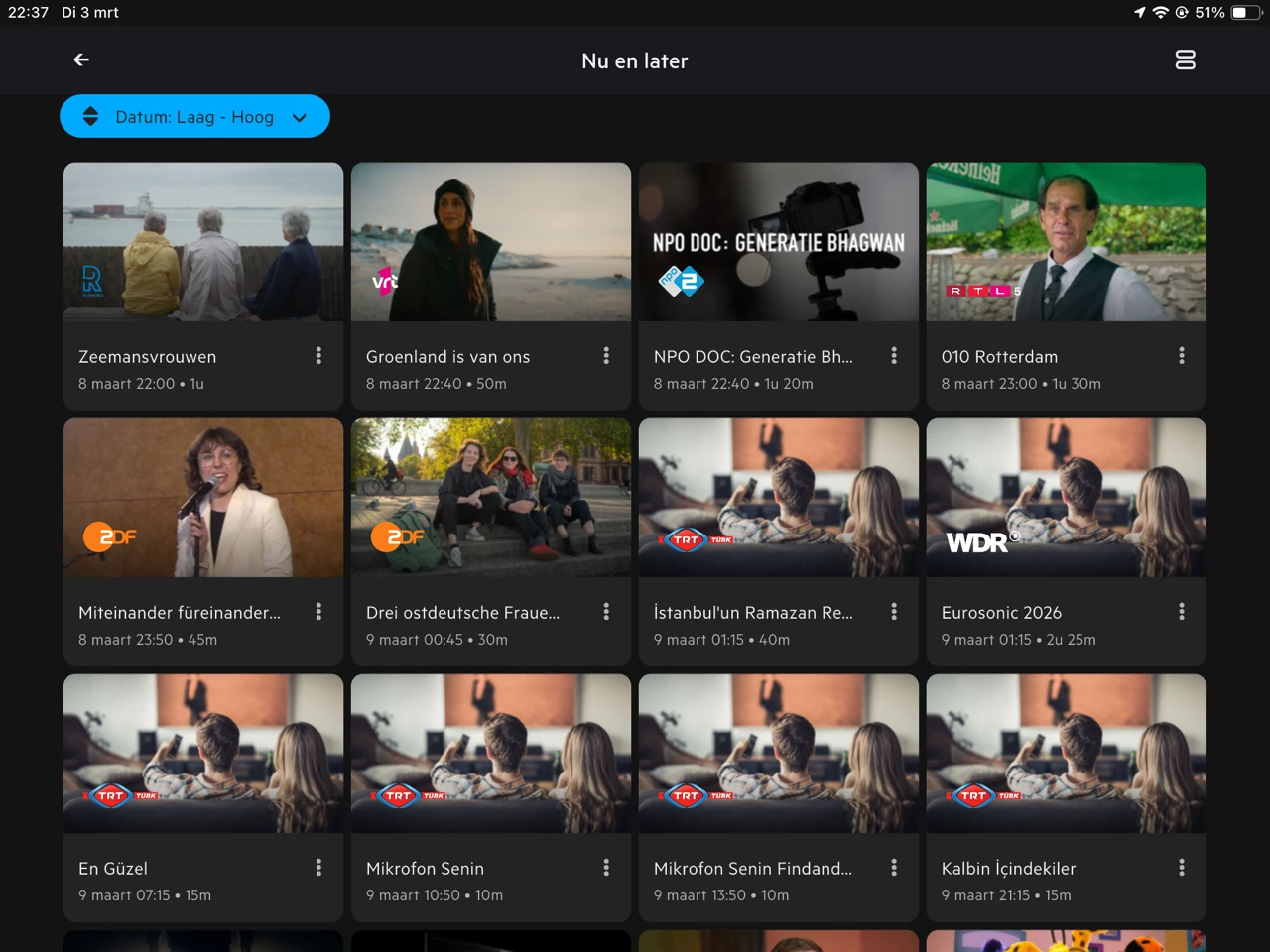Image resolution: width=1270 pixels, height=952 pixels.
Task: Open more options for Drei ostdeutsche Frauen
Action: (606, 612)
